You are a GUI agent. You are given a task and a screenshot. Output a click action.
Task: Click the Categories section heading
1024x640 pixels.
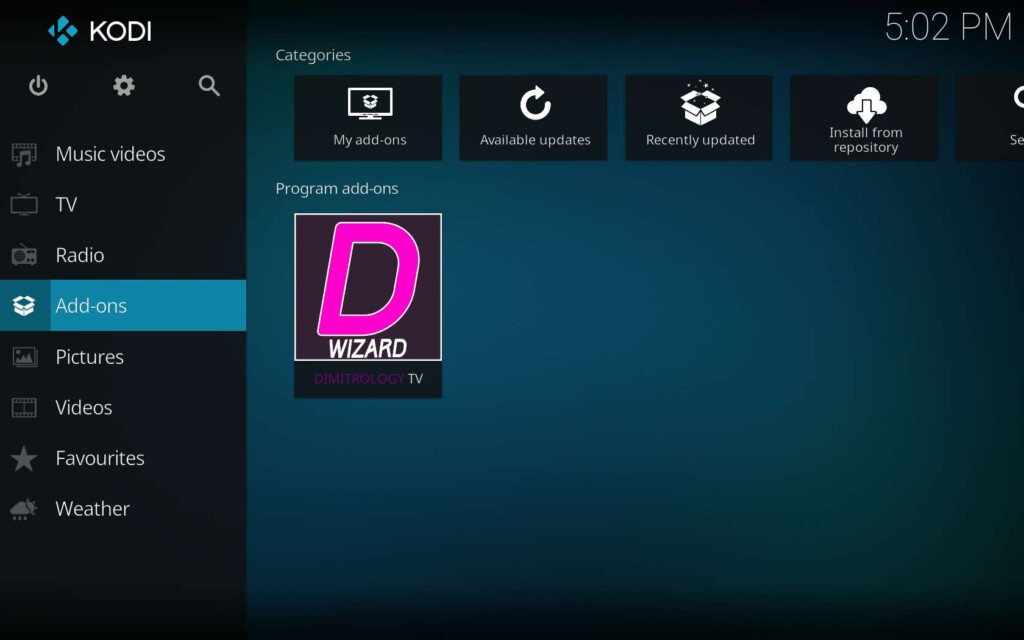click(x=313, y=55)
